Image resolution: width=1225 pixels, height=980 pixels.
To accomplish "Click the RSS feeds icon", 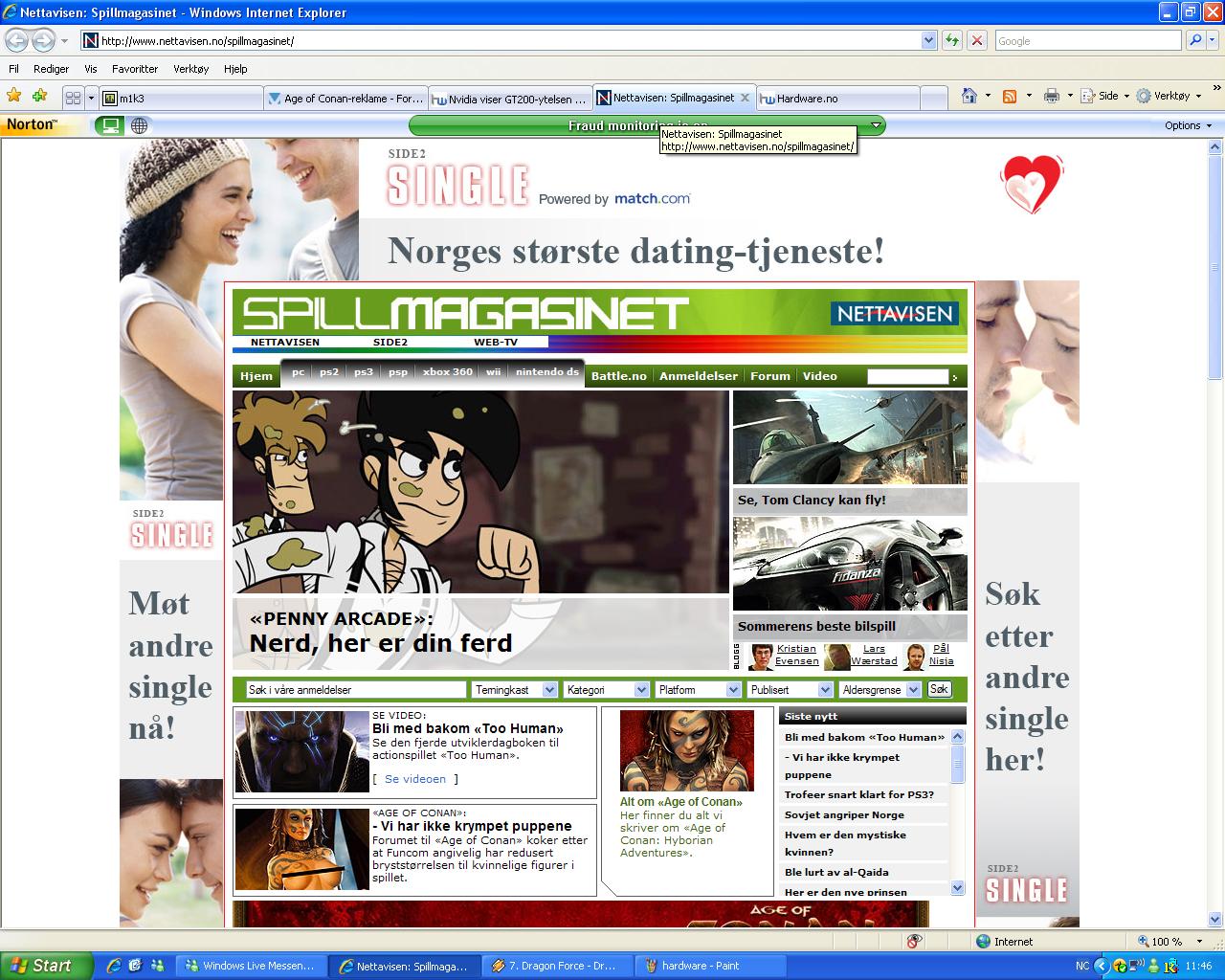I will pos(1010,96).
